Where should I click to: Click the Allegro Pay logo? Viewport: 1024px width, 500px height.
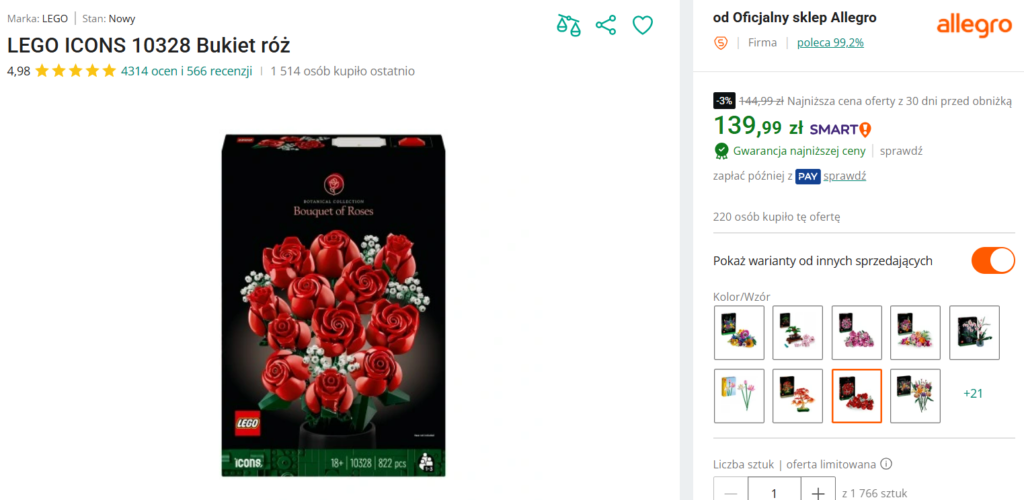[x=808, y=177]
